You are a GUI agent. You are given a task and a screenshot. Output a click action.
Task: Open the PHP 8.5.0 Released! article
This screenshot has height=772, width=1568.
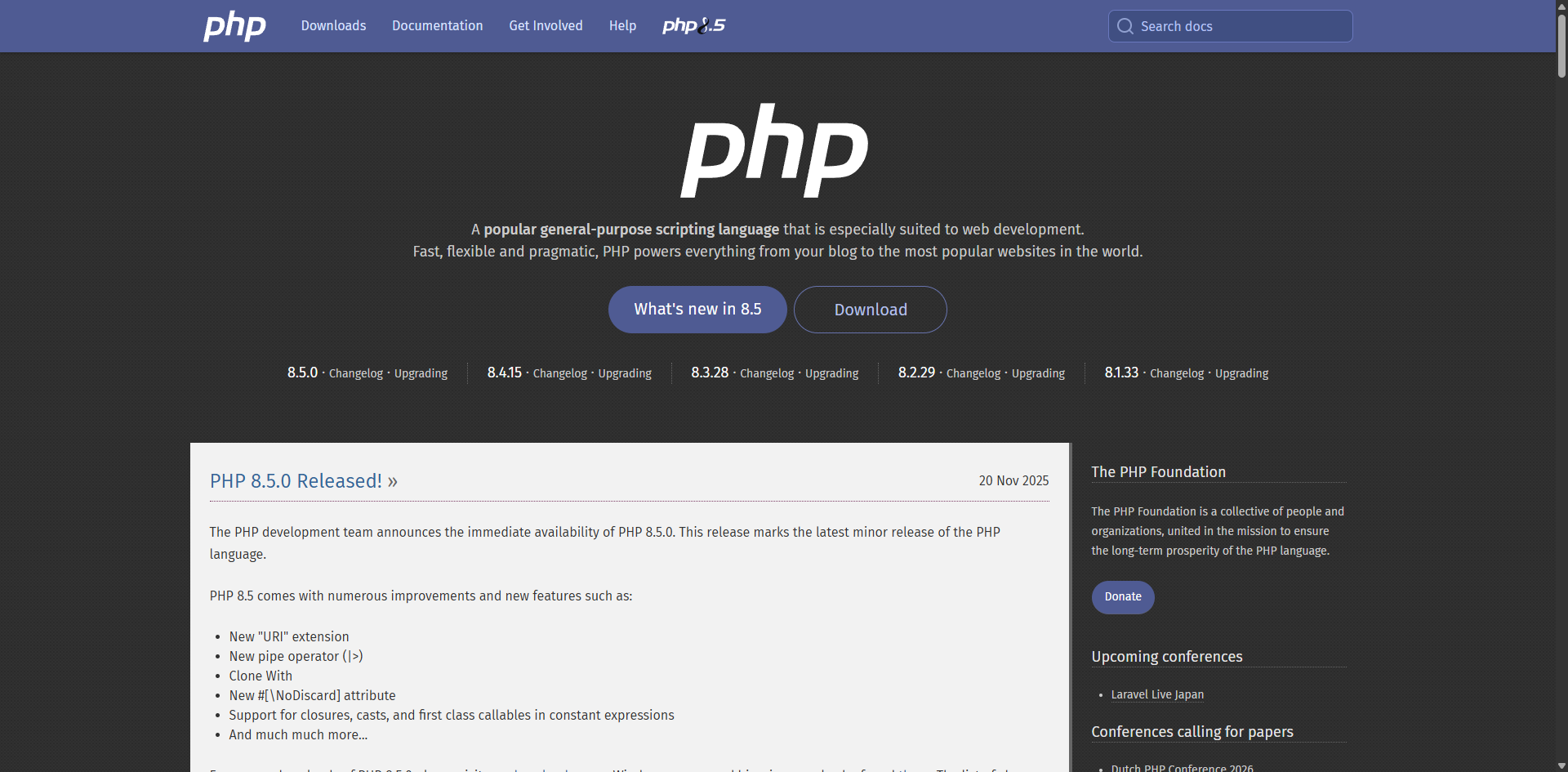[x=304, y=481]
